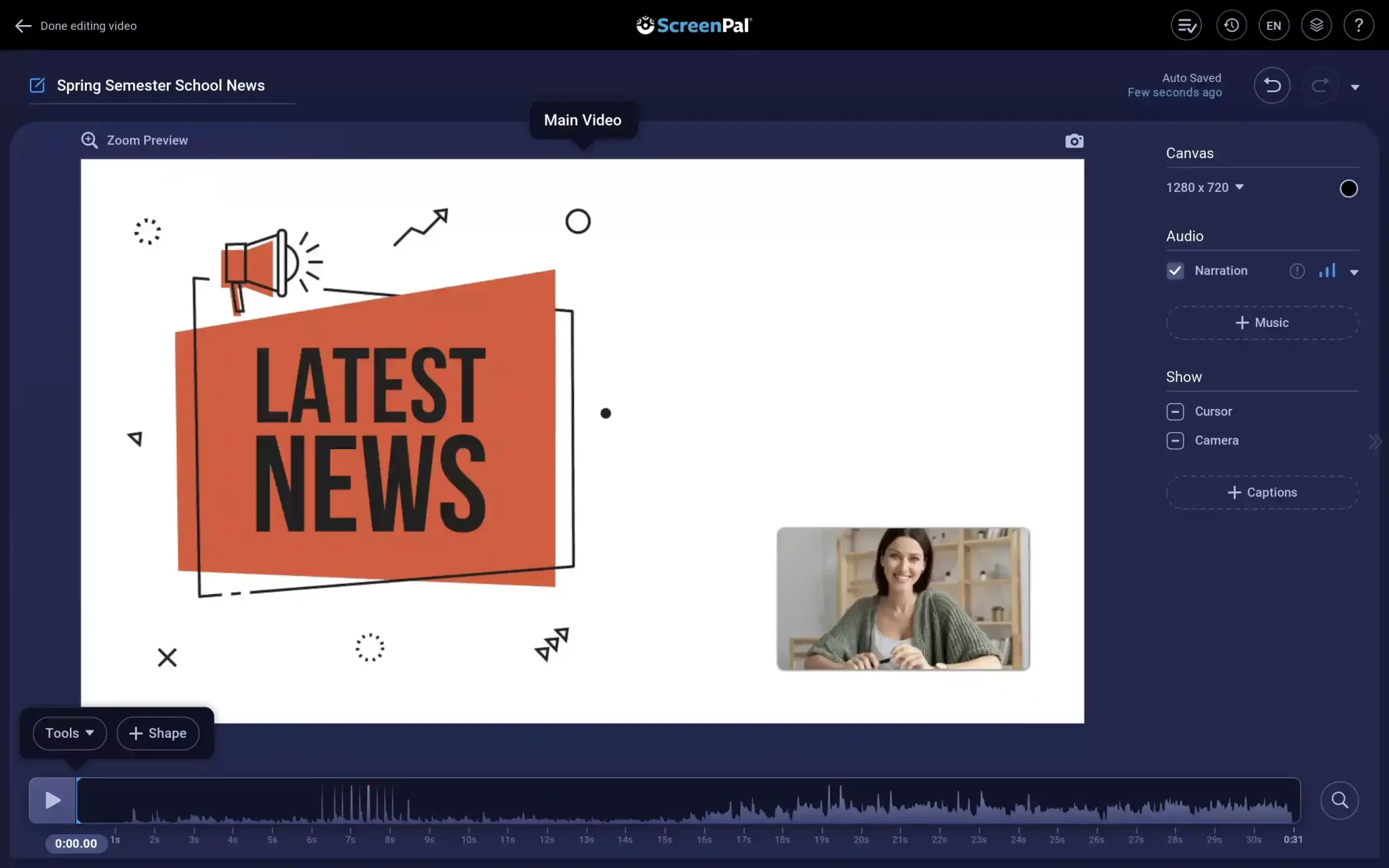1389x868 pixels.
Task: Toggle the Camera show checkbox
Action: click(x=1175, y=441)
